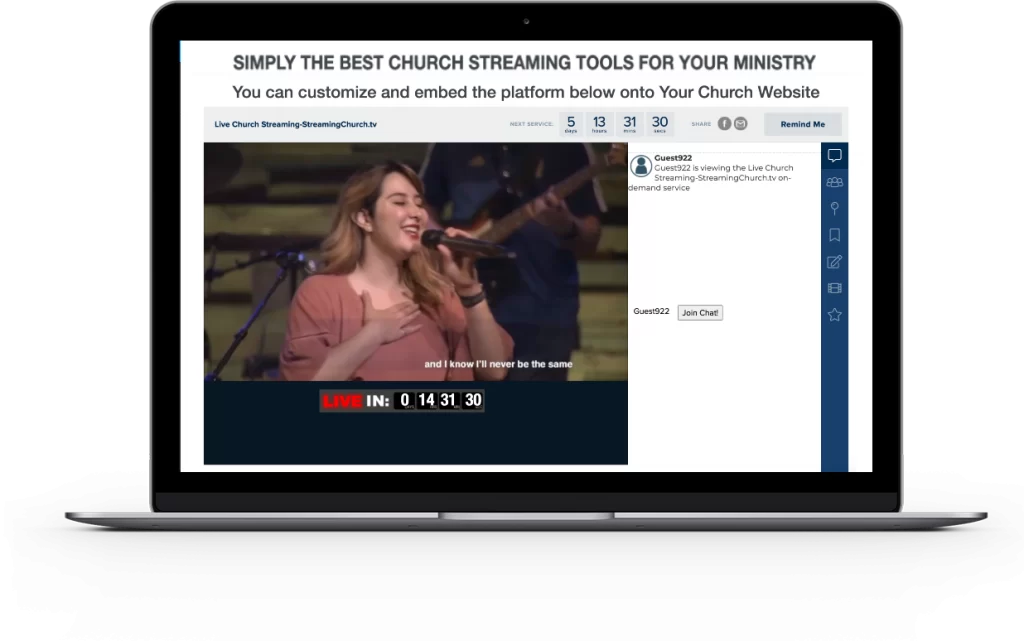Click the Guest922 avatar in chat message
This screenshot has width=1024, height=641.
tap(642, 166)
